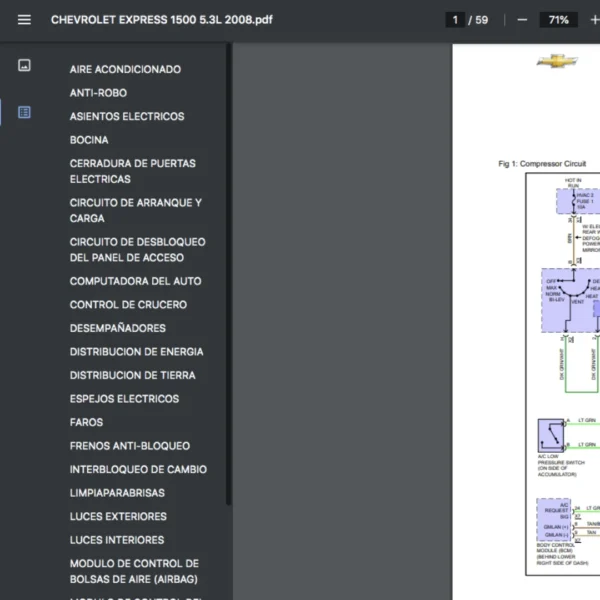Viewport: 600px width, 600px height.
Task: Jump to CERRADURA DE PUERTAS ELECTRICAS
Action: (132, 171)
